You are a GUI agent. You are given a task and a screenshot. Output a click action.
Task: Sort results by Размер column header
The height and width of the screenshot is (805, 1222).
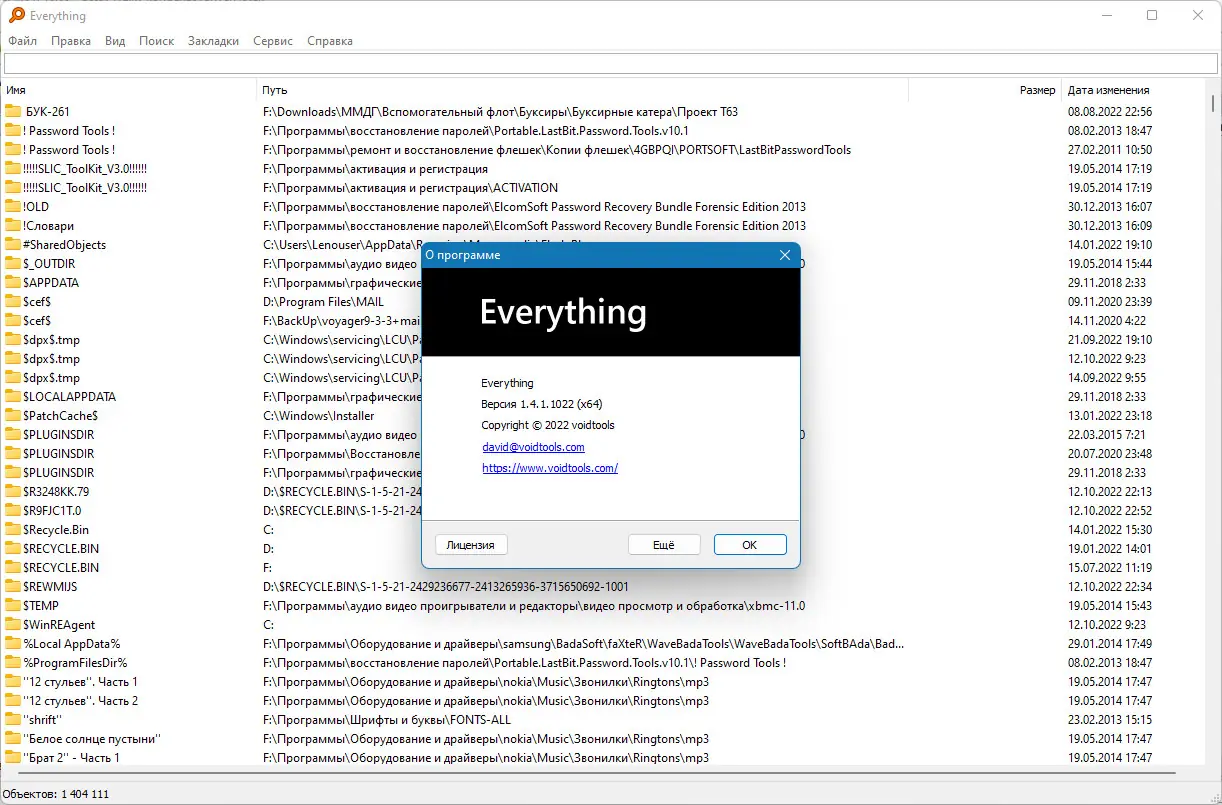click(985, 90)
